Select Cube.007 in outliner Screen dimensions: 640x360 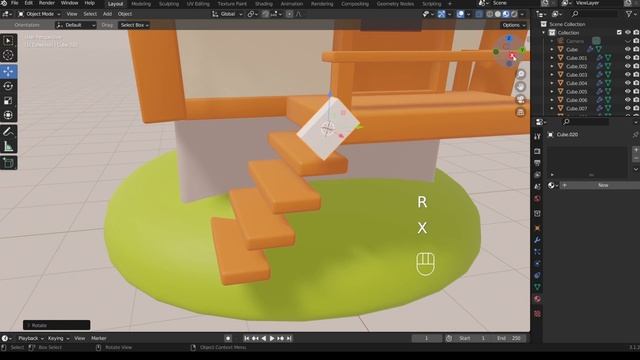pos(576,108)
